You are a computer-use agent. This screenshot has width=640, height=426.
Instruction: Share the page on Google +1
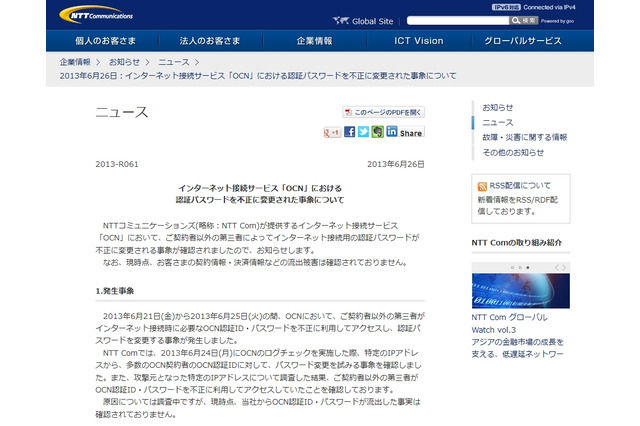pyautogui.click(x=331, y=132)
